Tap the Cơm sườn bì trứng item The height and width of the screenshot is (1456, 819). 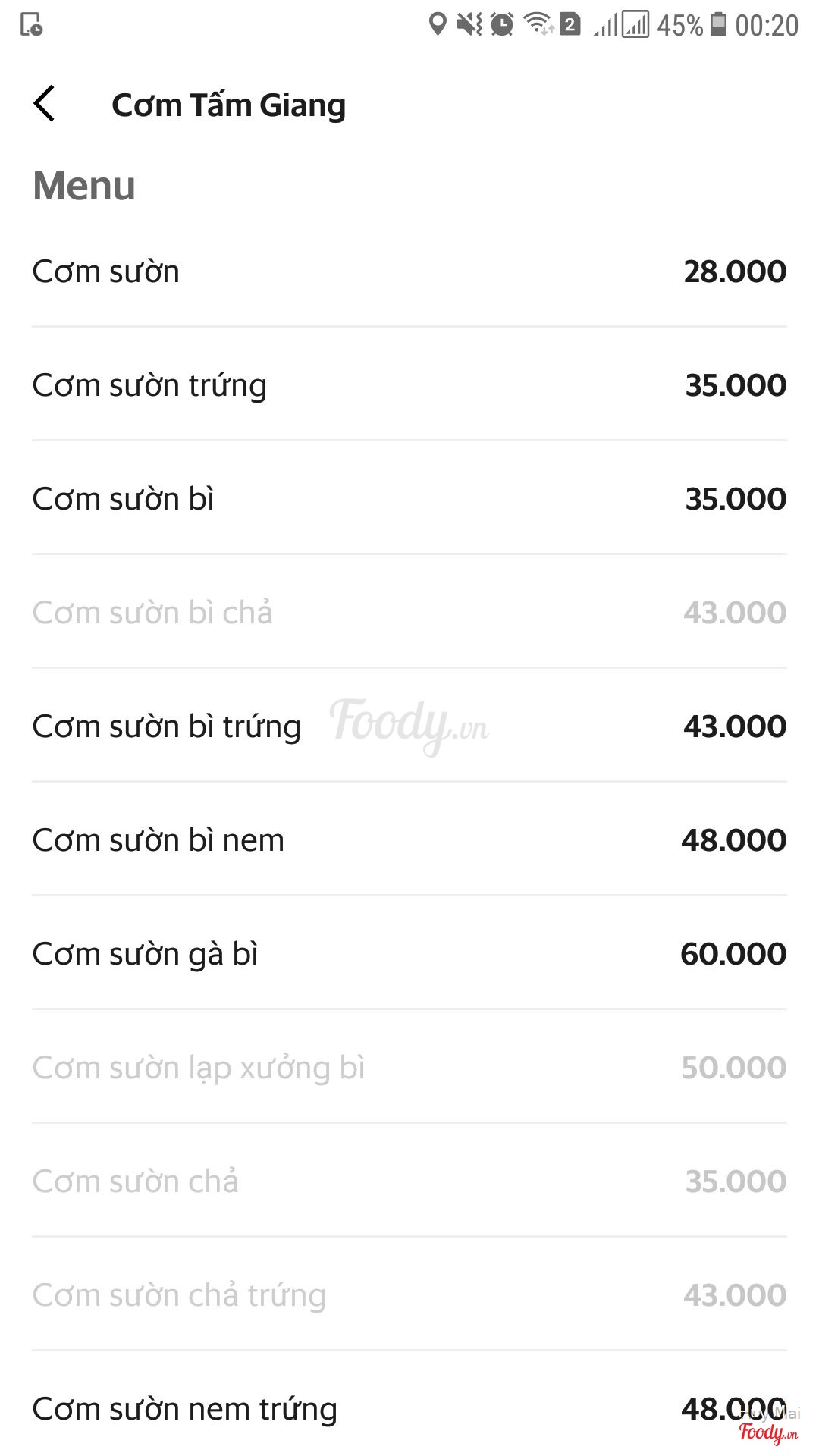pyautogui.click(x=166, y=726)
